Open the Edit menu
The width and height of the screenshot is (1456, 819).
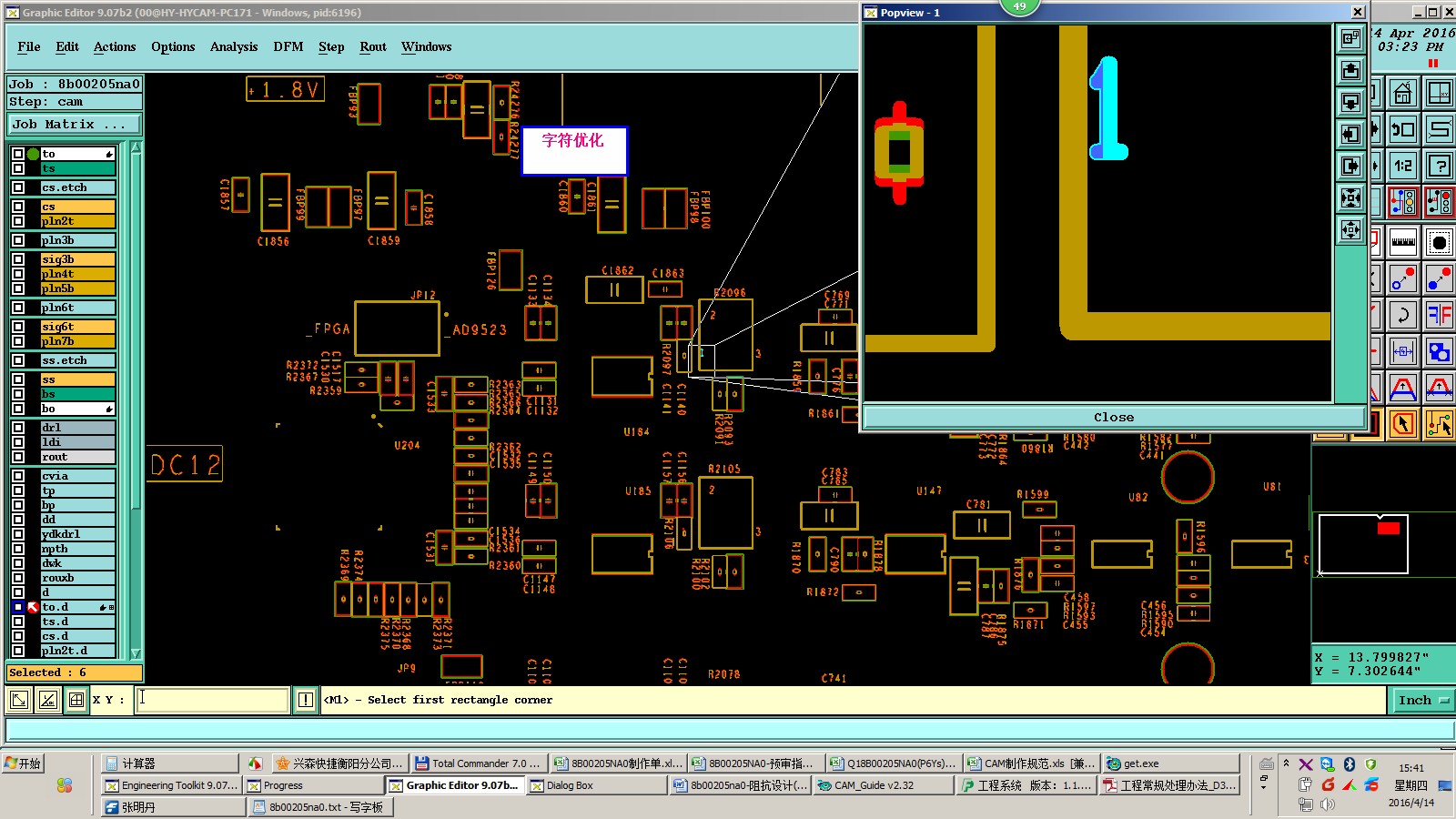pos(67,46)
